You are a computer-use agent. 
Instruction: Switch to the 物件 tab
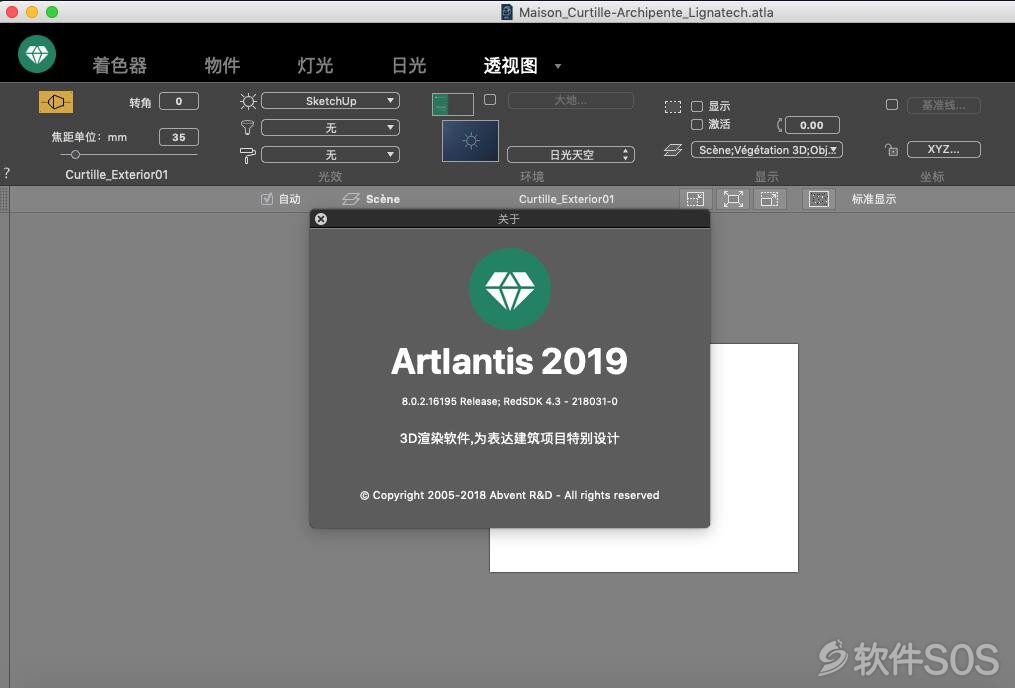[x=222, y=65]
